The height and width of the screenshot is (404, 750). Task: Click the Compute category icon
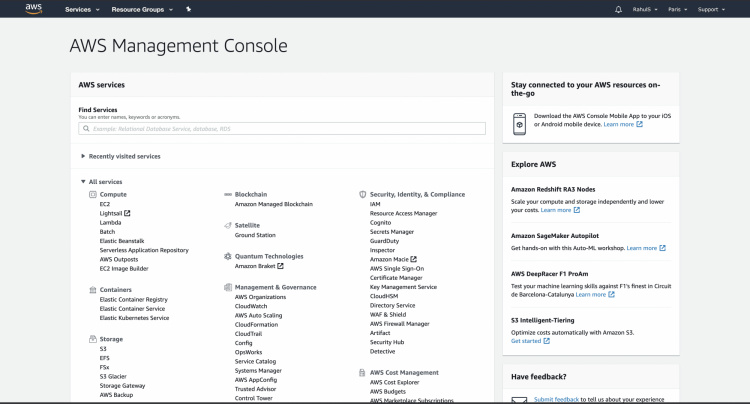pos(92,194)
